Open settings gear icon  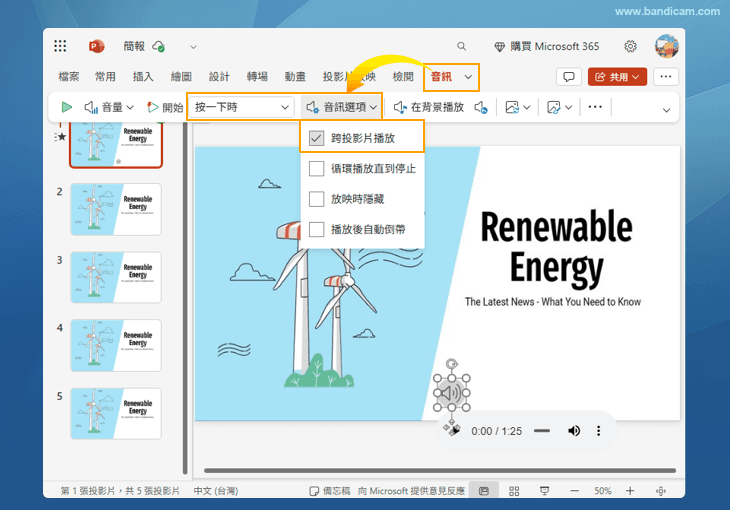click(x=630, y=46)
